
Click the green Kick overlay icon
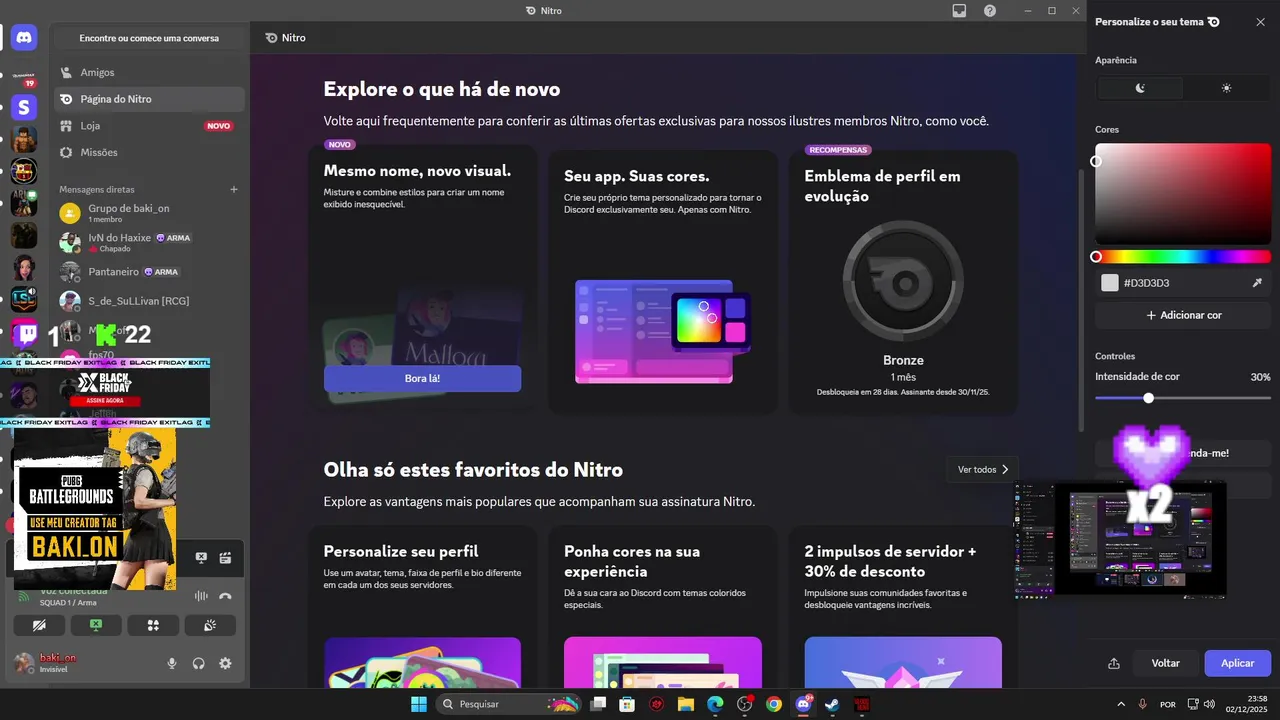106,335
